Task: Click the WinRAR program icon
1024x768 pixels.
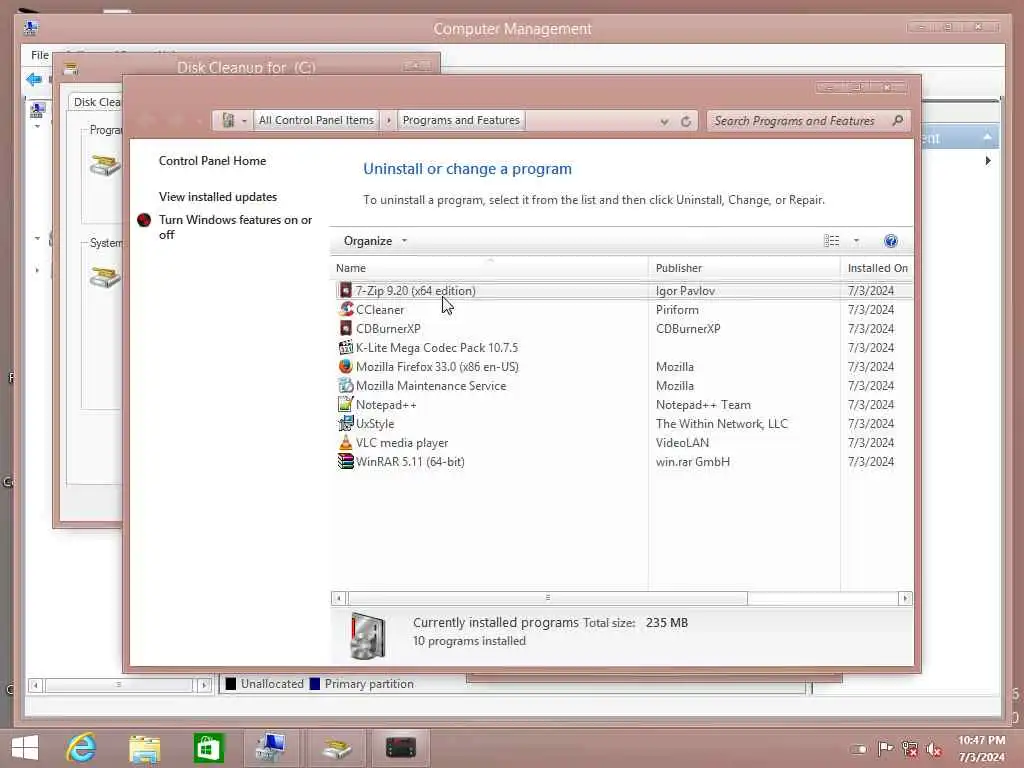Action: [345, 461]
